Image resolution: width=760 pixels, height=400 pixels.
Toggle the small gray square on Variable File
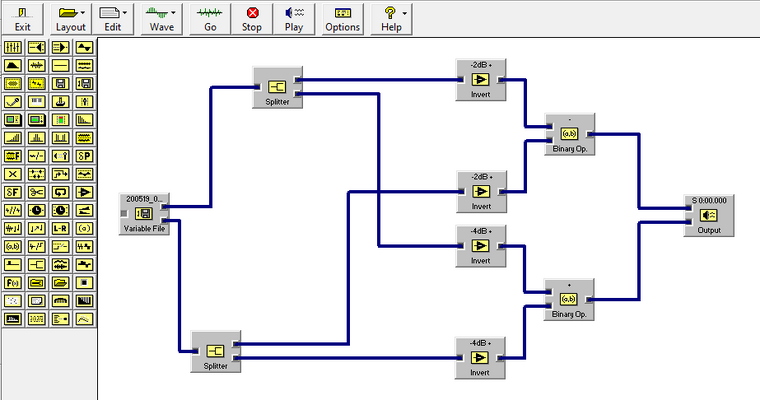pos(124,213)
